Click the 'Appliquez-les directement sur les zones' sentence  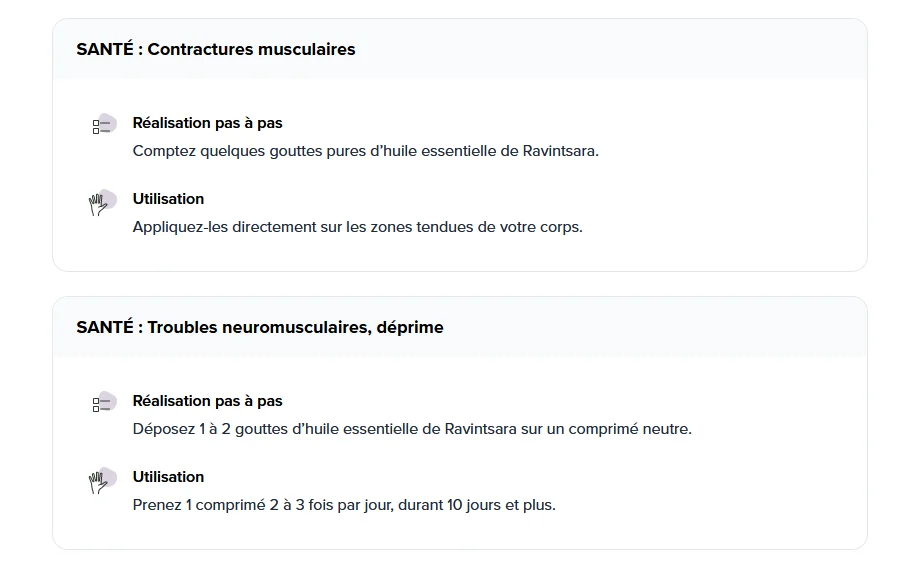coord(357,227)
